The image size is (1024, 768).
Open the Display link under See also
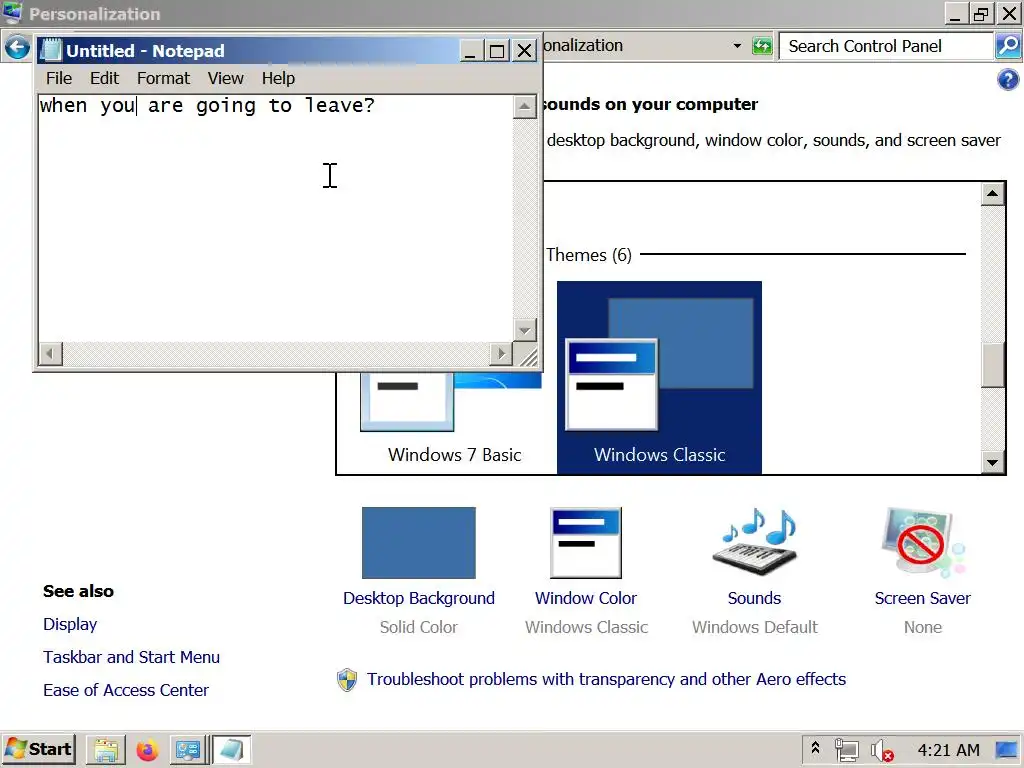point(70,624)
